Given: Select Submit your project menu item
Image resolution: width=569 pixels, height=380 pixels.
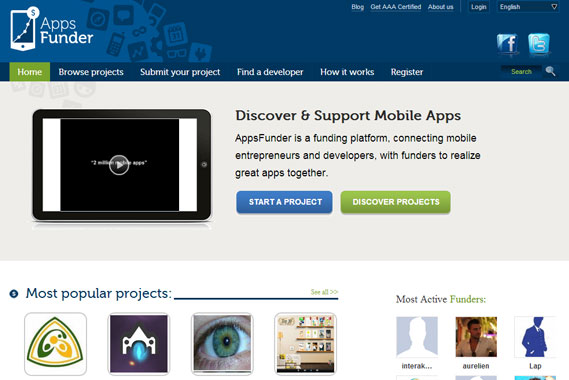Looking at the screenshot, I should click(x=180, y=72).
